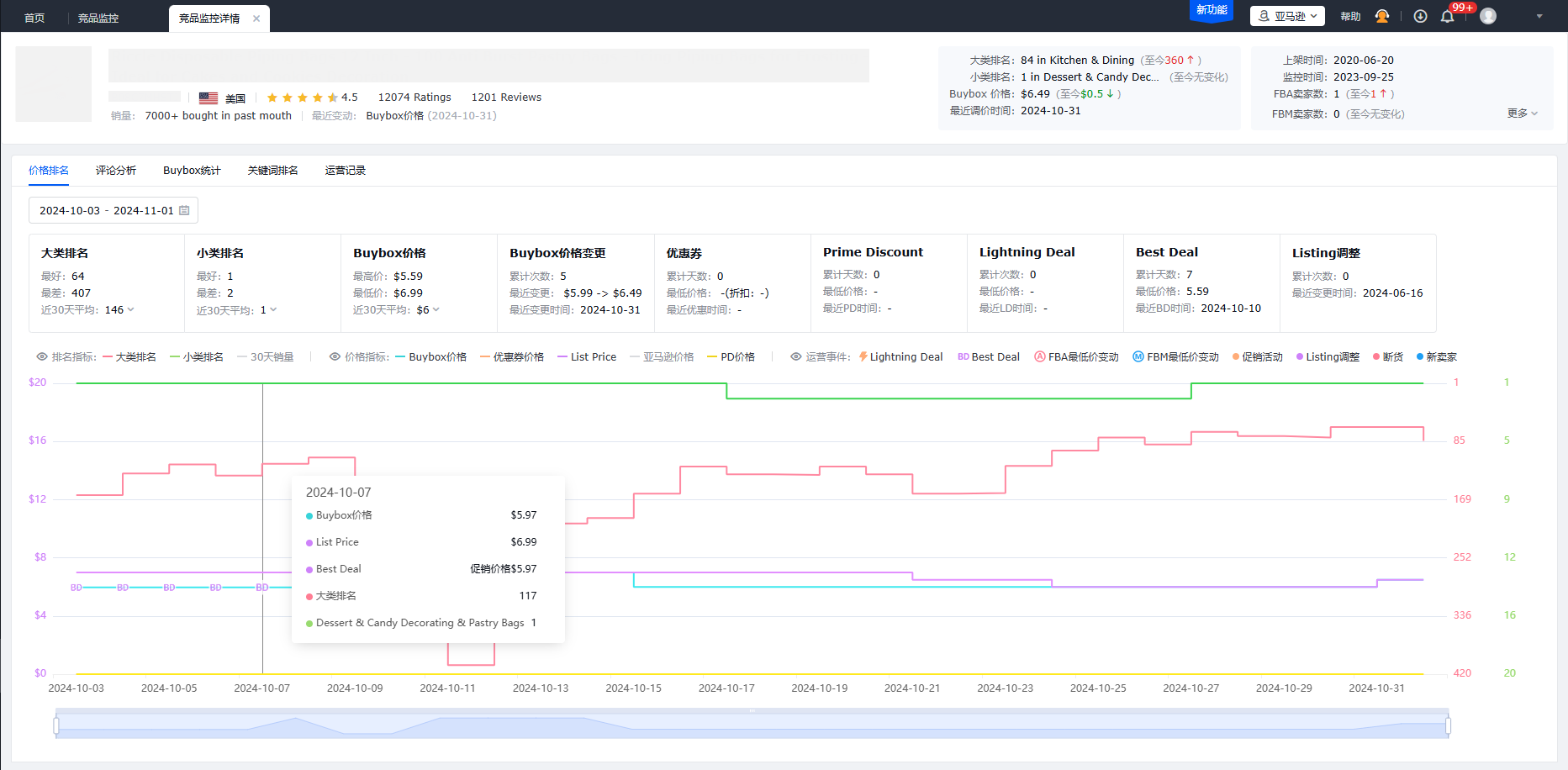Toggle PD价格 series in legend
This screenshot has height=770, width=1568.
[731, 356]
